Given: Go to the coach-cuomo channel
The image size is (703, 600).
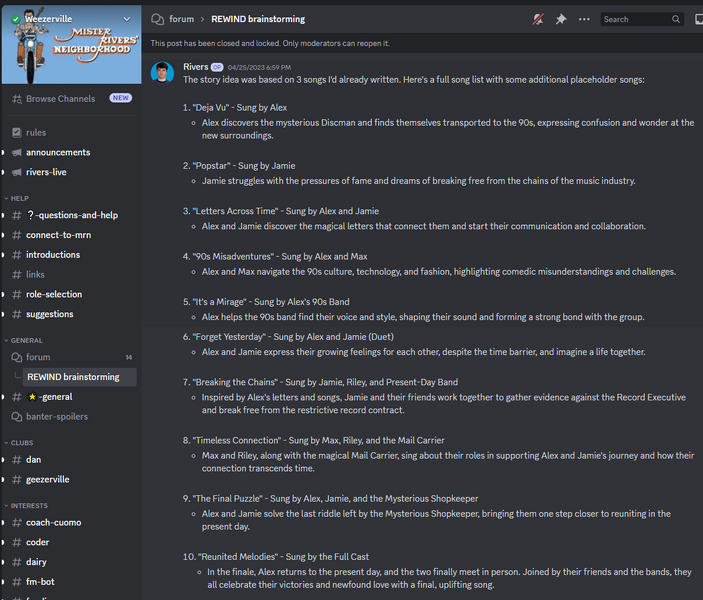Looking at the screenshot, I should (x=53, y=522).
